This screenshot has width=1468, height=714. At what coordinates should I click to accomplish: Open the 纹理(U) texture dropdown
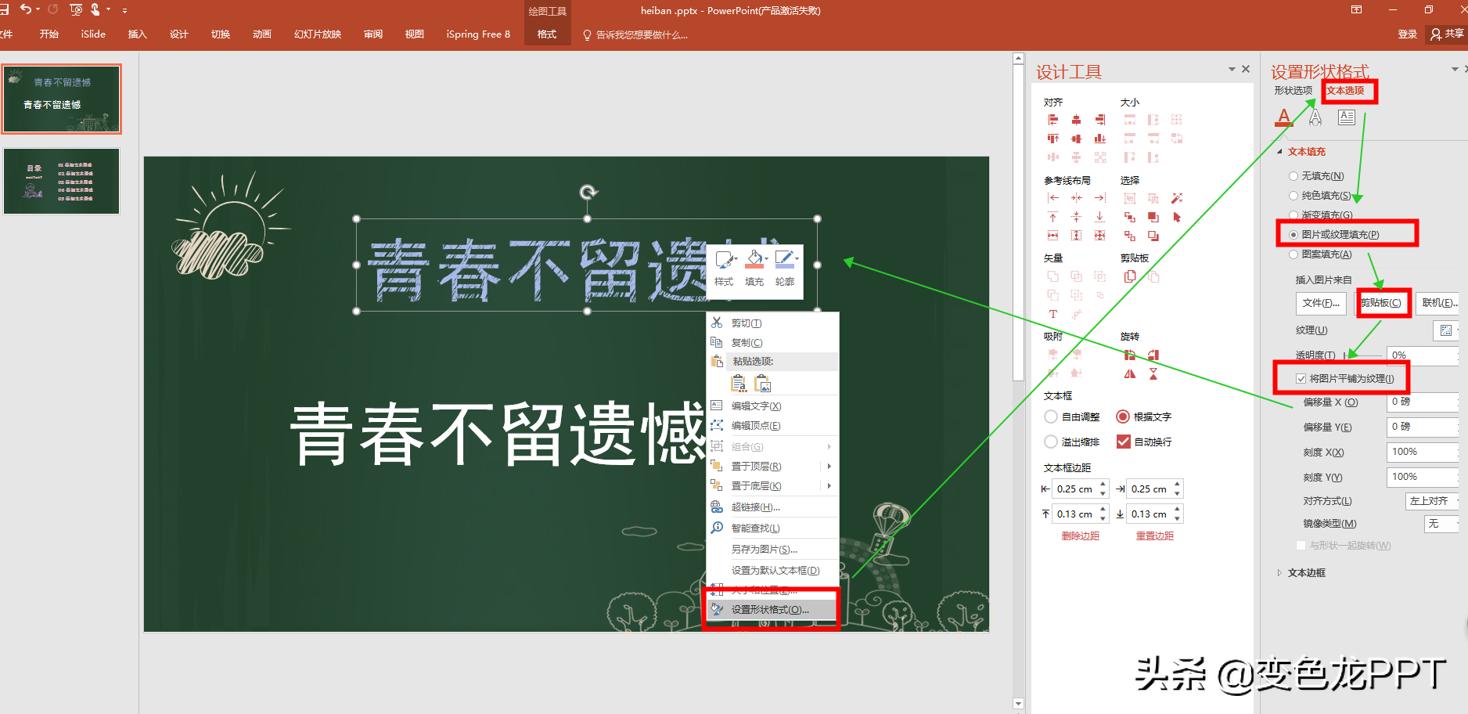[x=1447, y=330]
